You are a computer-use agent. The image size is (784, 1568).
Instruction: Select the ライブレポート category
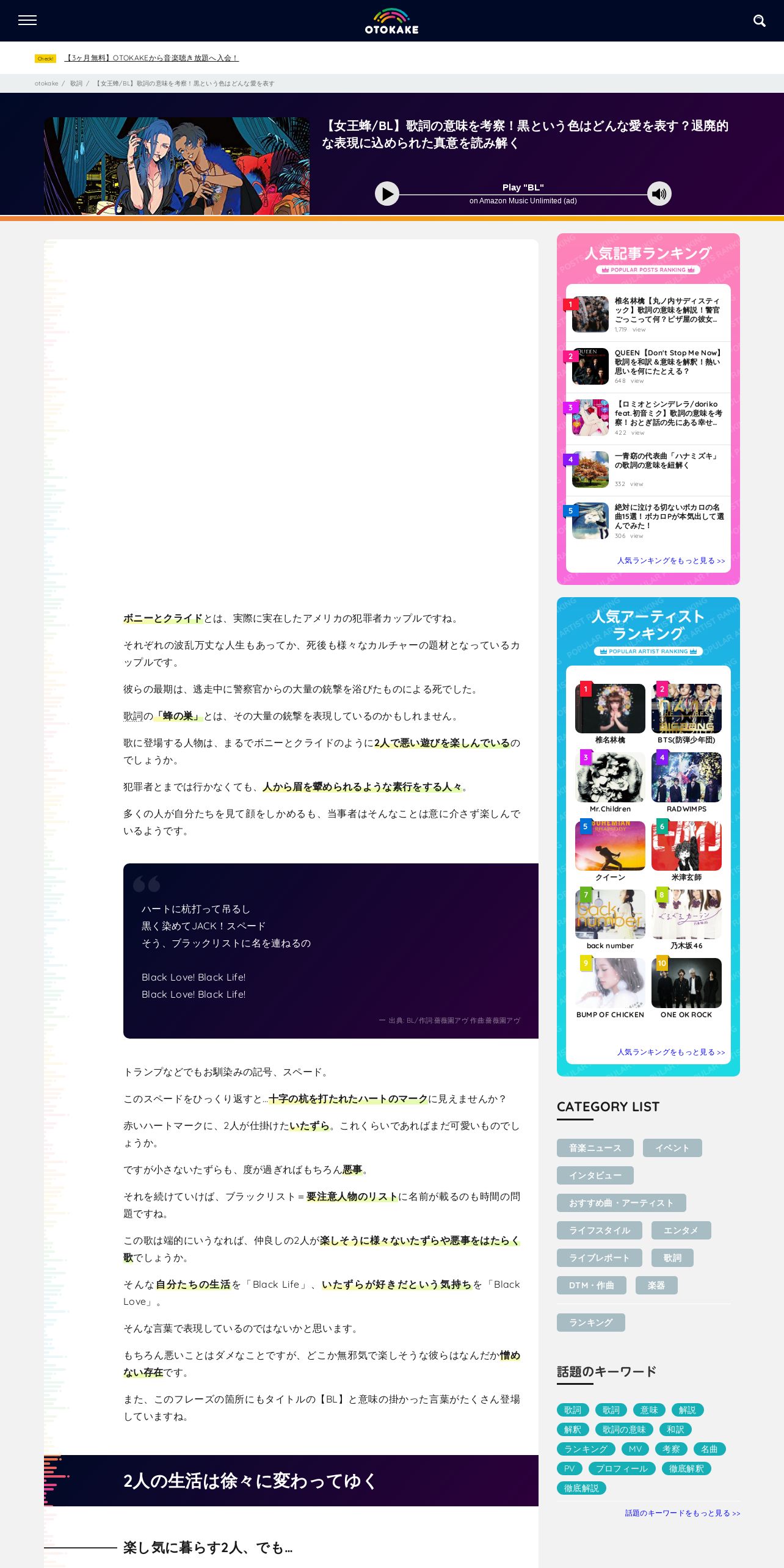[599, 1258]
